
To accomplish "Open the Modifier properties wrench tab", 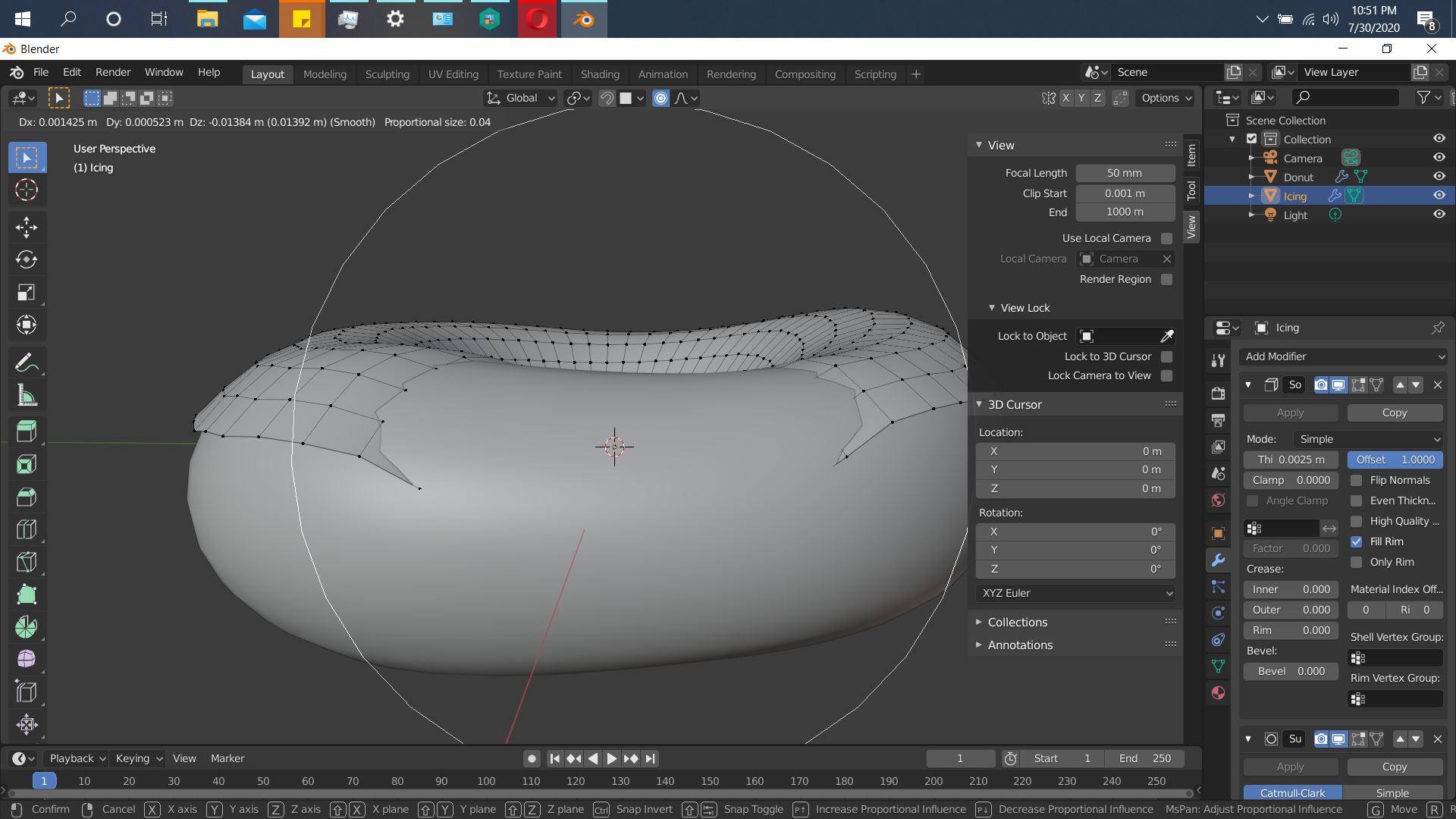I will point(1218,560).
